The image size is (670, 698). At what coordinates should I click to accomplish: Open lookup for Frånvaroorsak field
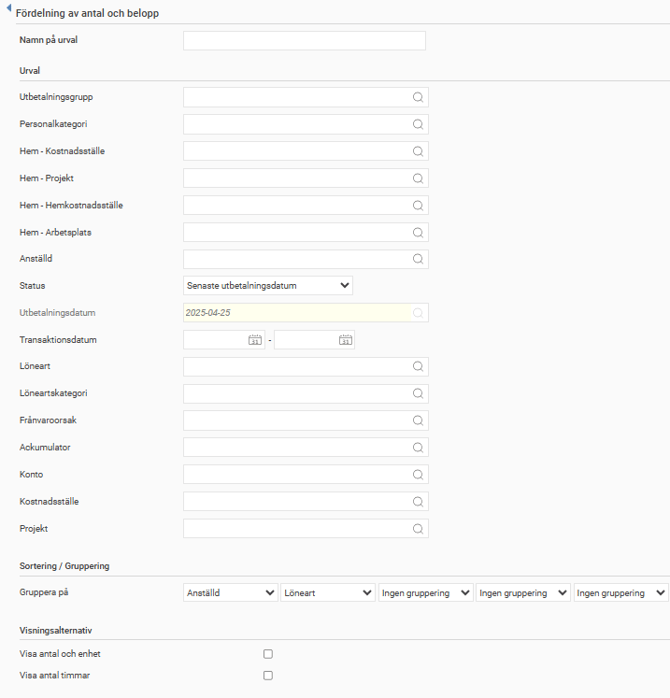[x=418, y=421]
